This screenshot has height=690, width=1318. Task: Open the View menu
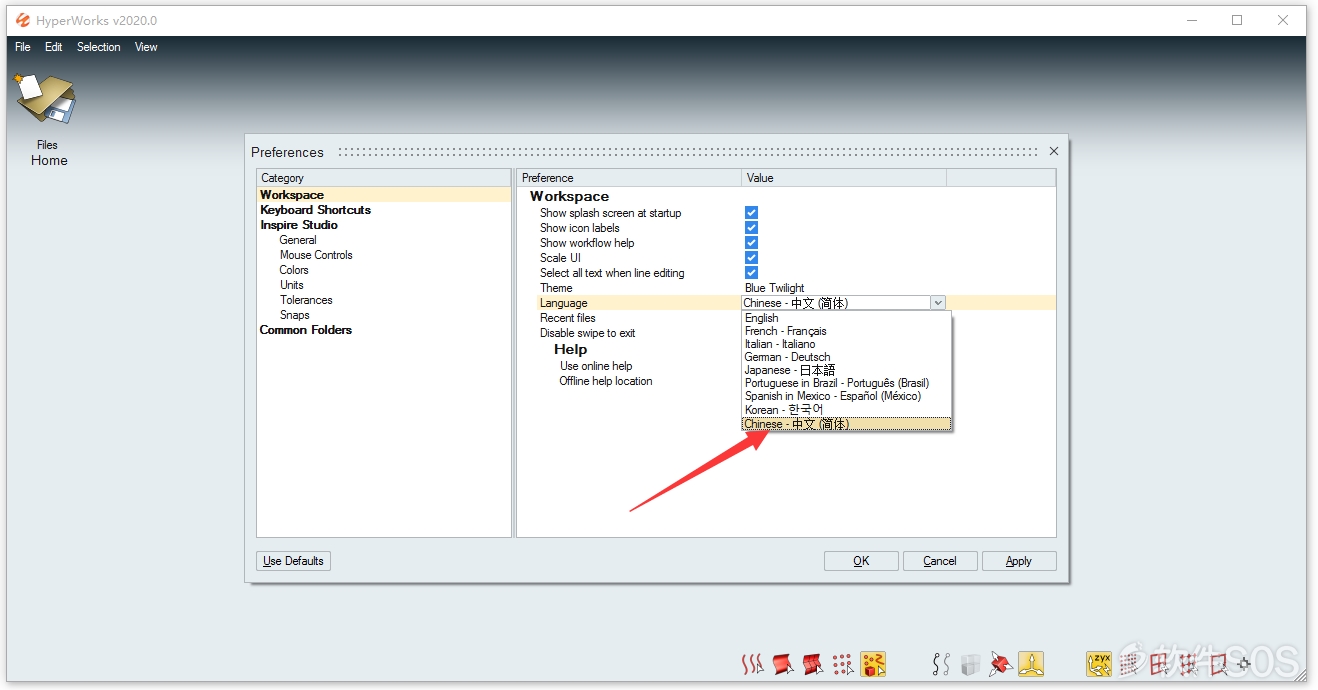(146, 47)
